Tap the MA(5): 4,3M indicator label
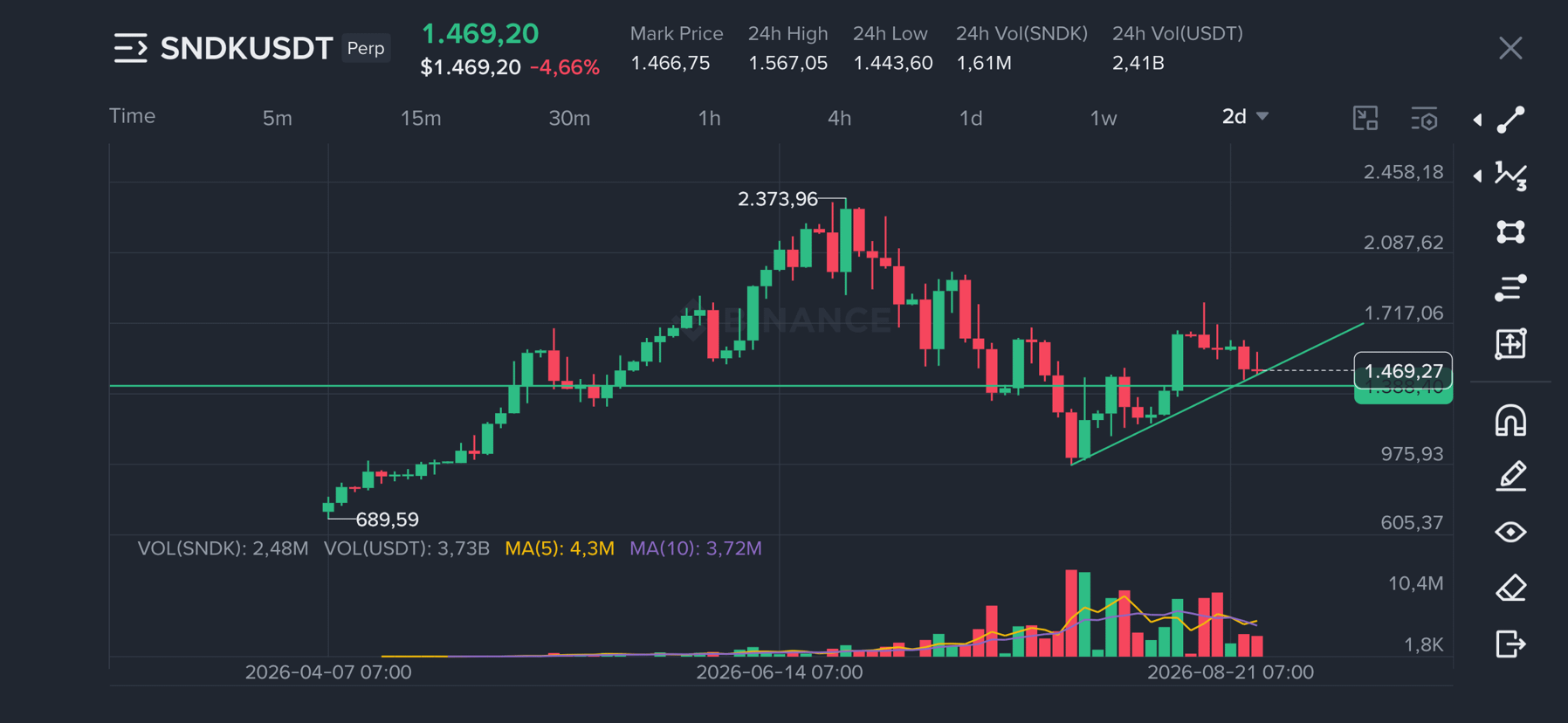1568x723 pixels. pos(560,548)
